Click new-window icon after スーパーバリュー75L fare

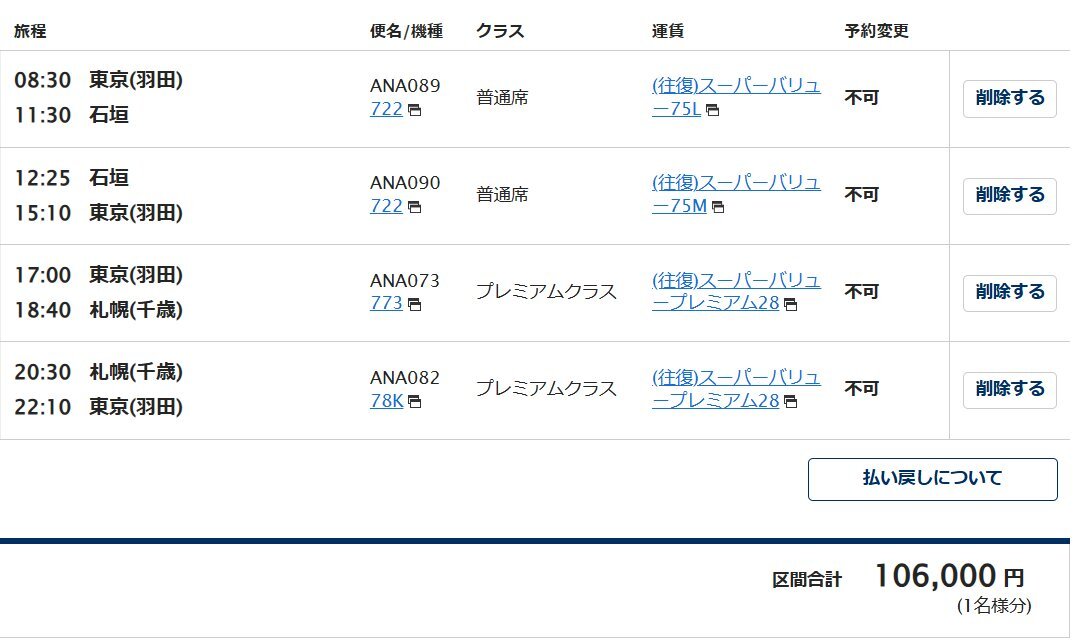point(713,110)
